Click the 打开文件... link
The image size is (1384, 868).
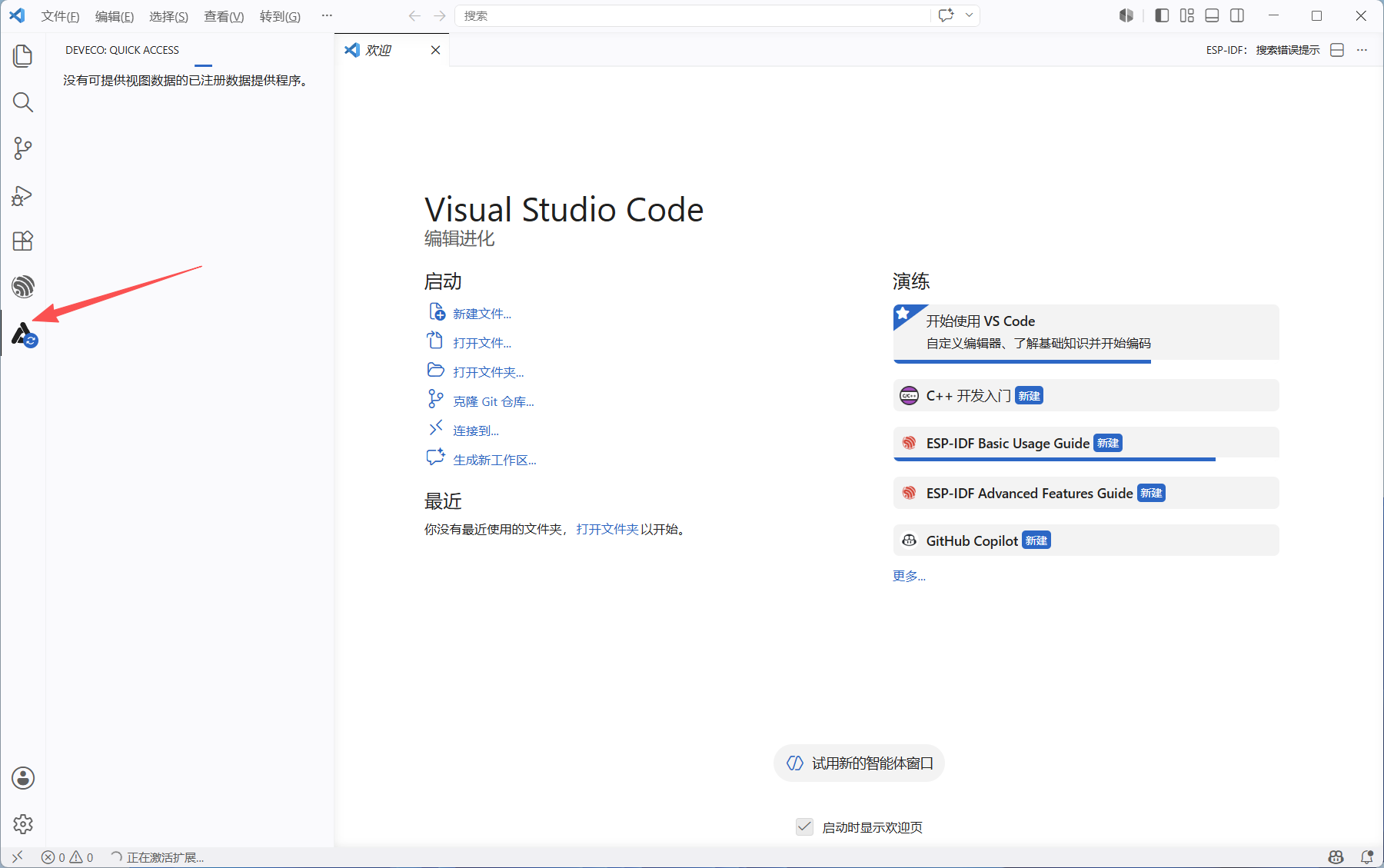[482, 343]
